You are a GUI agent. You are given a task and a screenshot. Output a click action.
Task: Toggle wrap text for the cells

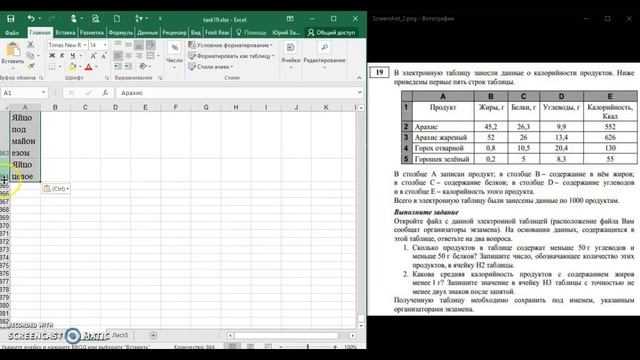pyautogui.click(x=151, y=45)
